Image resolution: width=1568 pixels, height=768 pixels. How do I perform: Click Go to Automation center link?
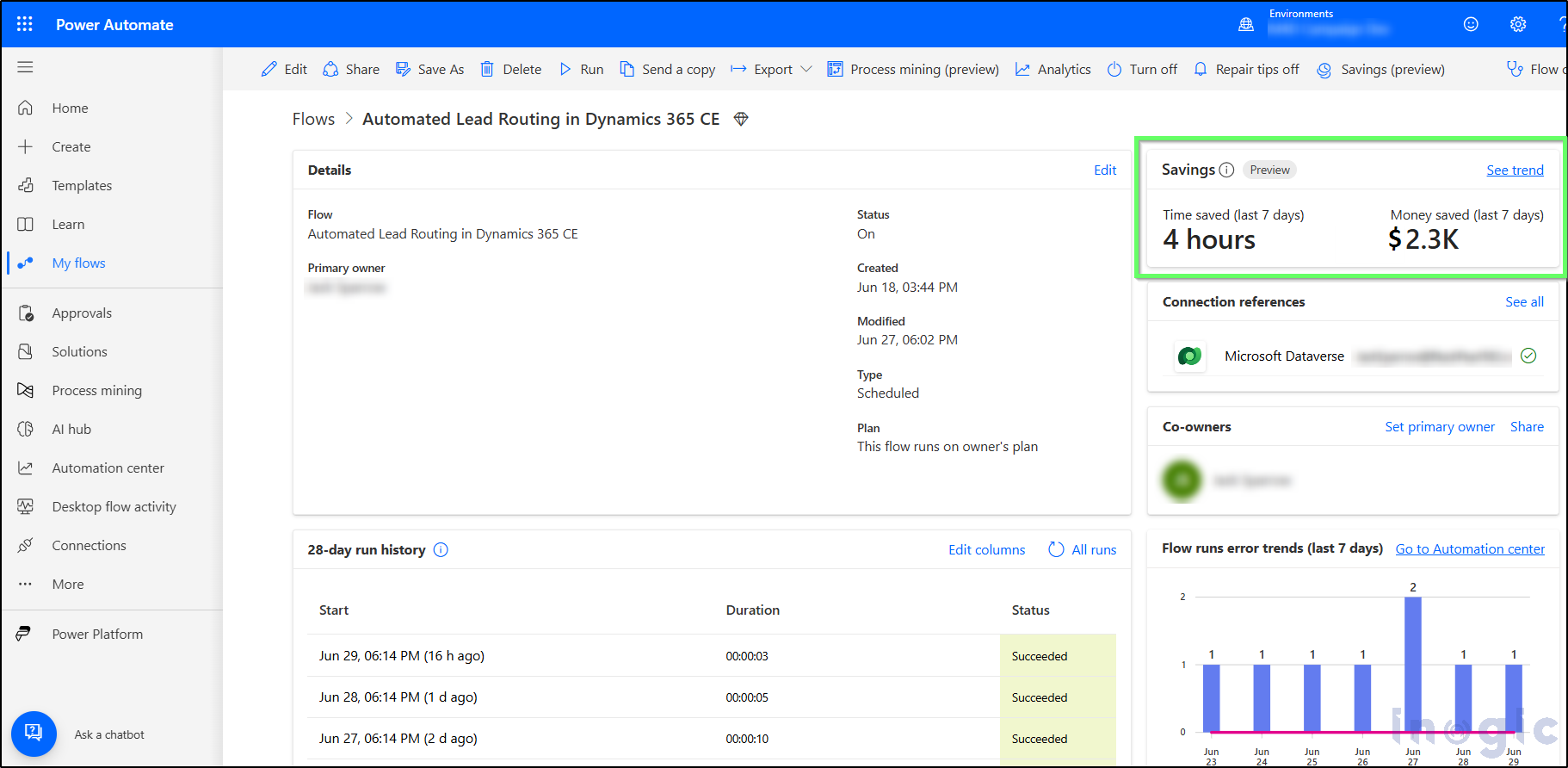coord(1470,548)
